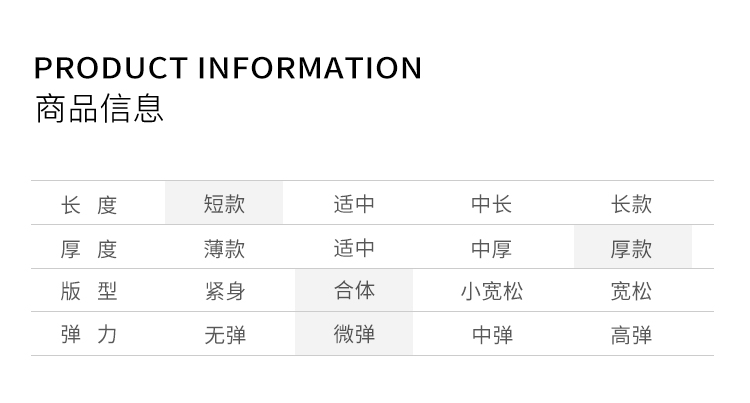Select the 短款 length option
The height and width of the screenshot is (403, 750).
click(x=224, y=204)
